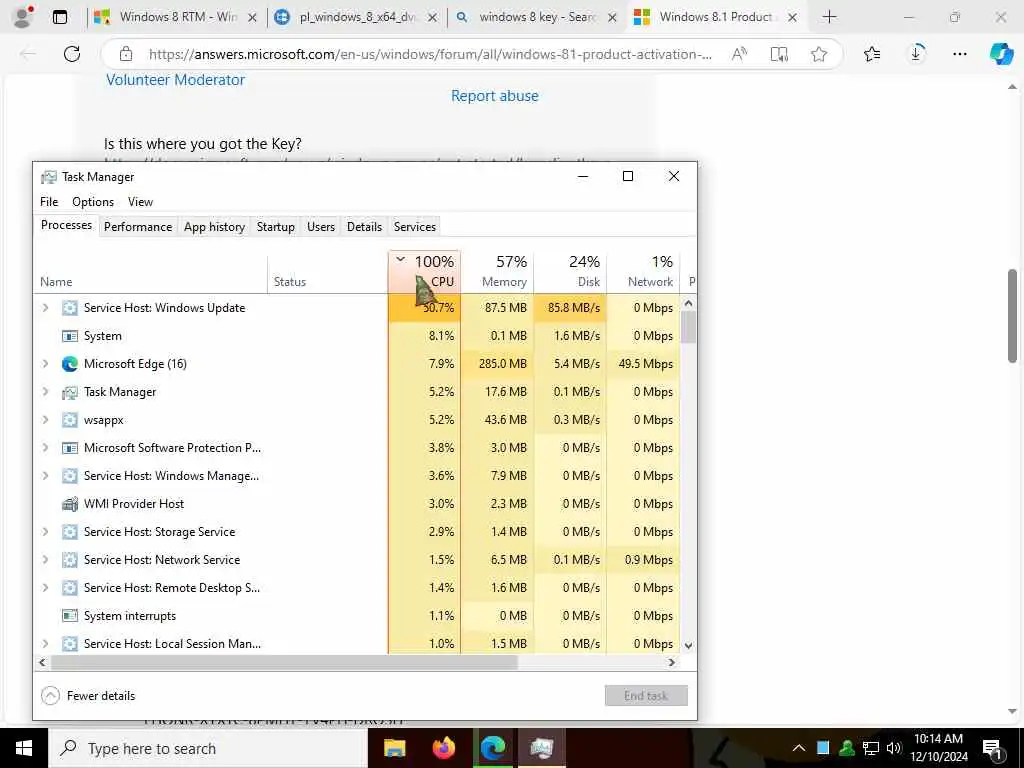Viewport: 1024px width, 768px height.
Task: Show hidden system tray icons
Action: point(799,748)
